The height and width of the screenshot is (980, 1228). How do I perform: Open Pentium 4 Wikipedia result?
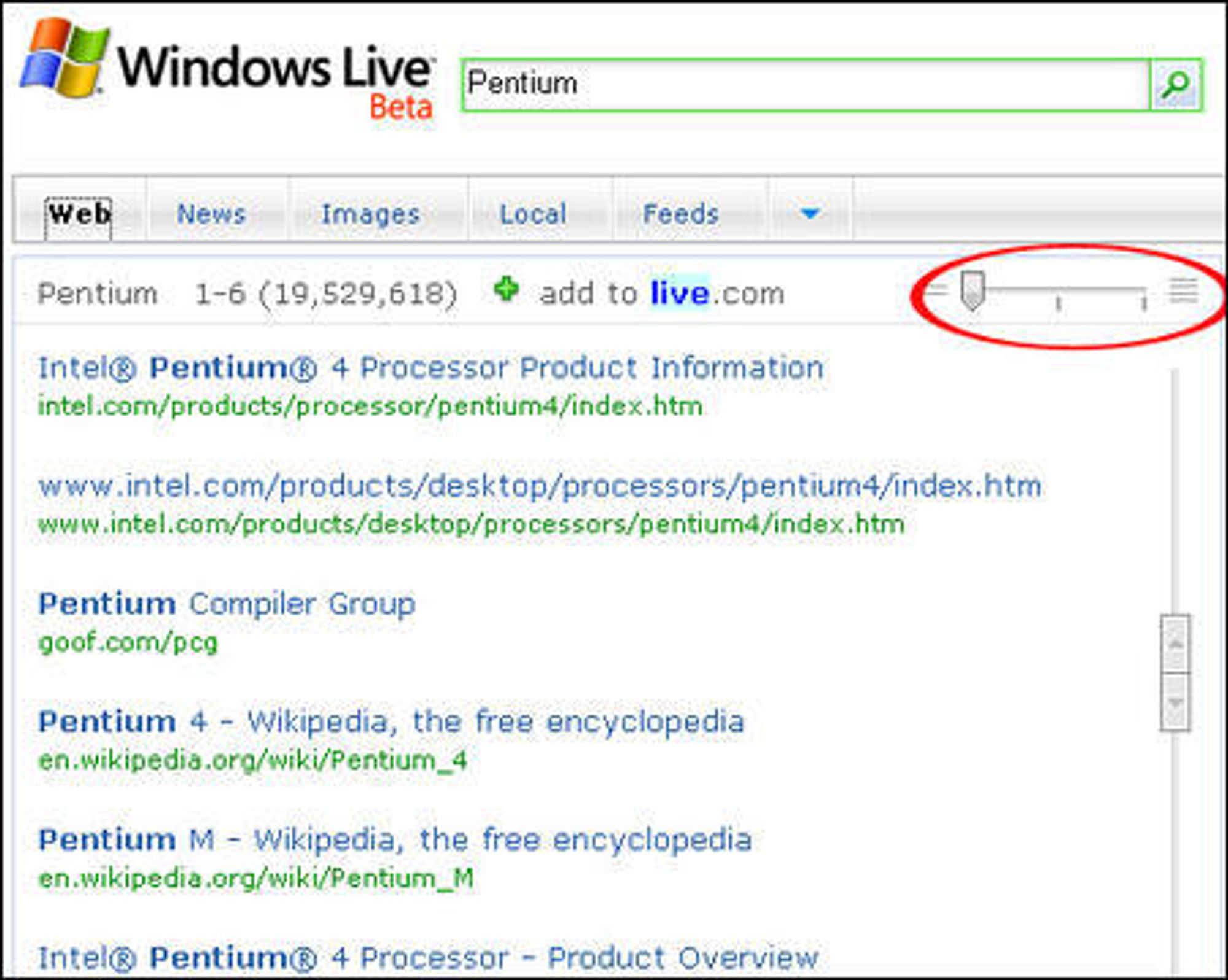(x=391, y=721)
